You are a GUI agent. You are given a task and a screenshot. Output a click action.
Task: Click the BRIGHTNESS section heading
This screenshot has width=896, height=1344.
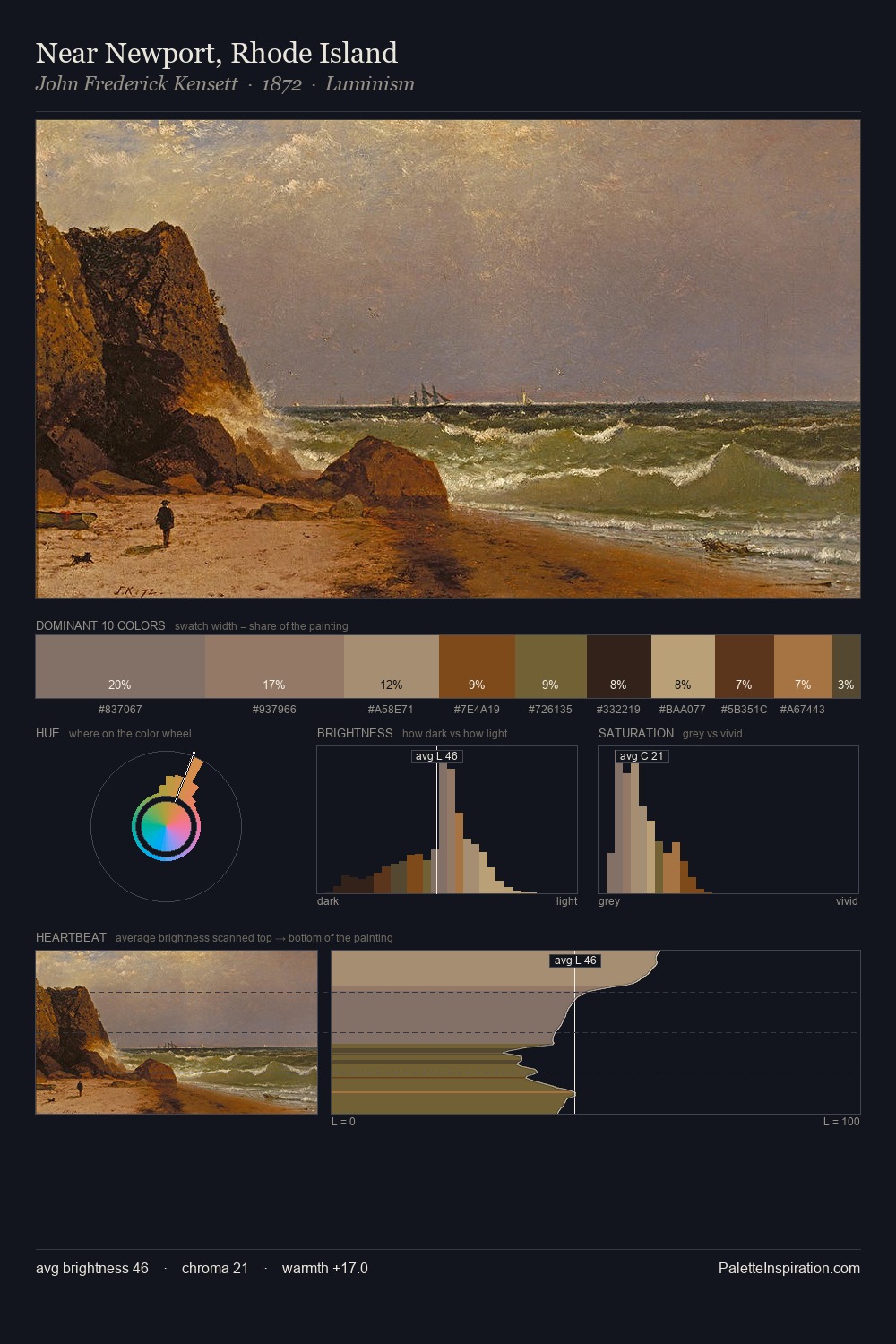tap(355, 733)
